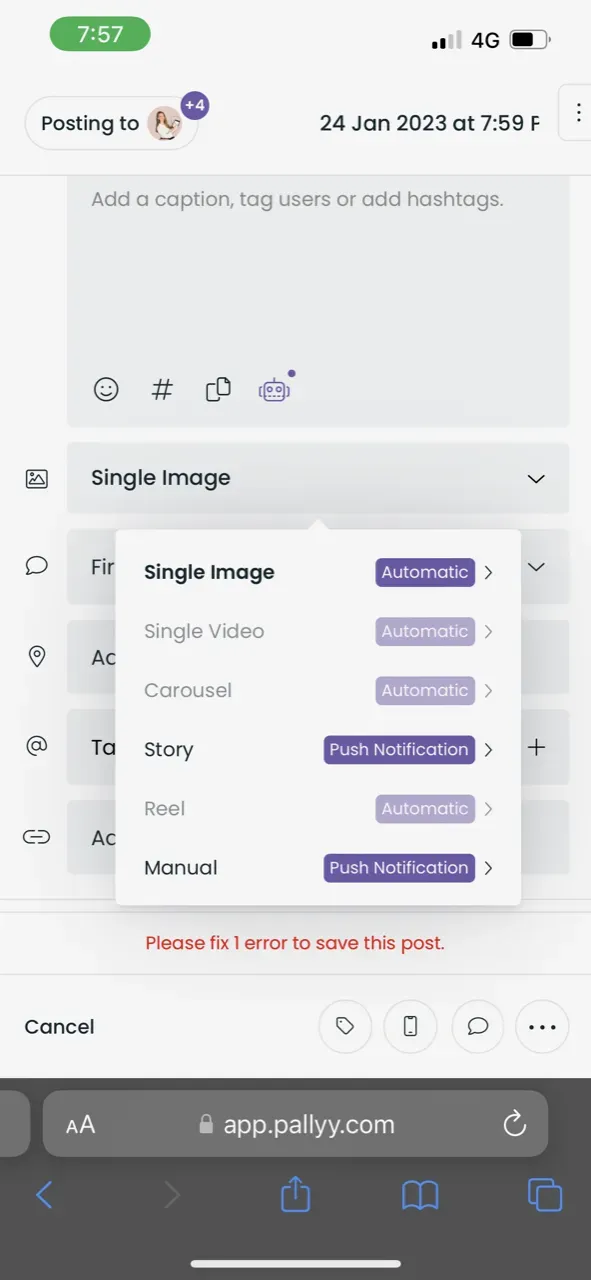
Task: Click the location pin icon
Action: point(37,657)
